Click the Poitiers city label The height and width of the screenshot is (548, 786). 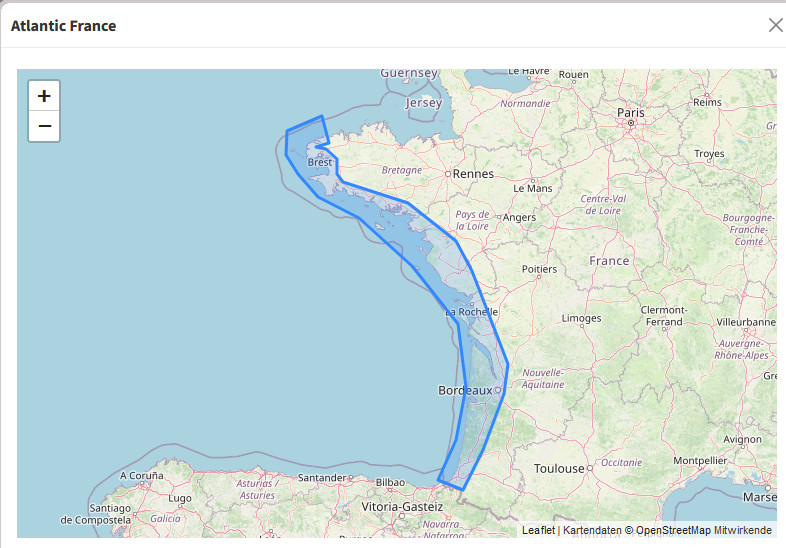point(539,269)
